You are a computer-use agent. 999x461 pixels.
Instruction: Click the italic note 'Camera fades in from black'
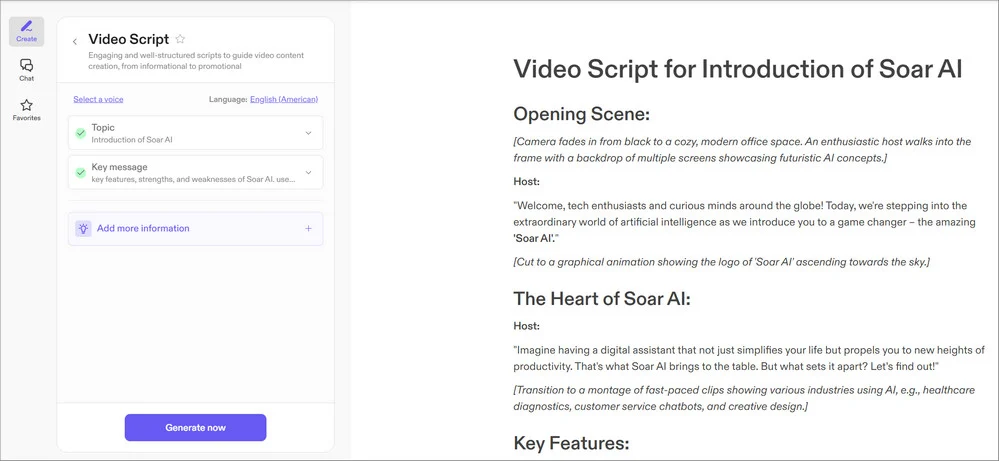coord(742,150)
